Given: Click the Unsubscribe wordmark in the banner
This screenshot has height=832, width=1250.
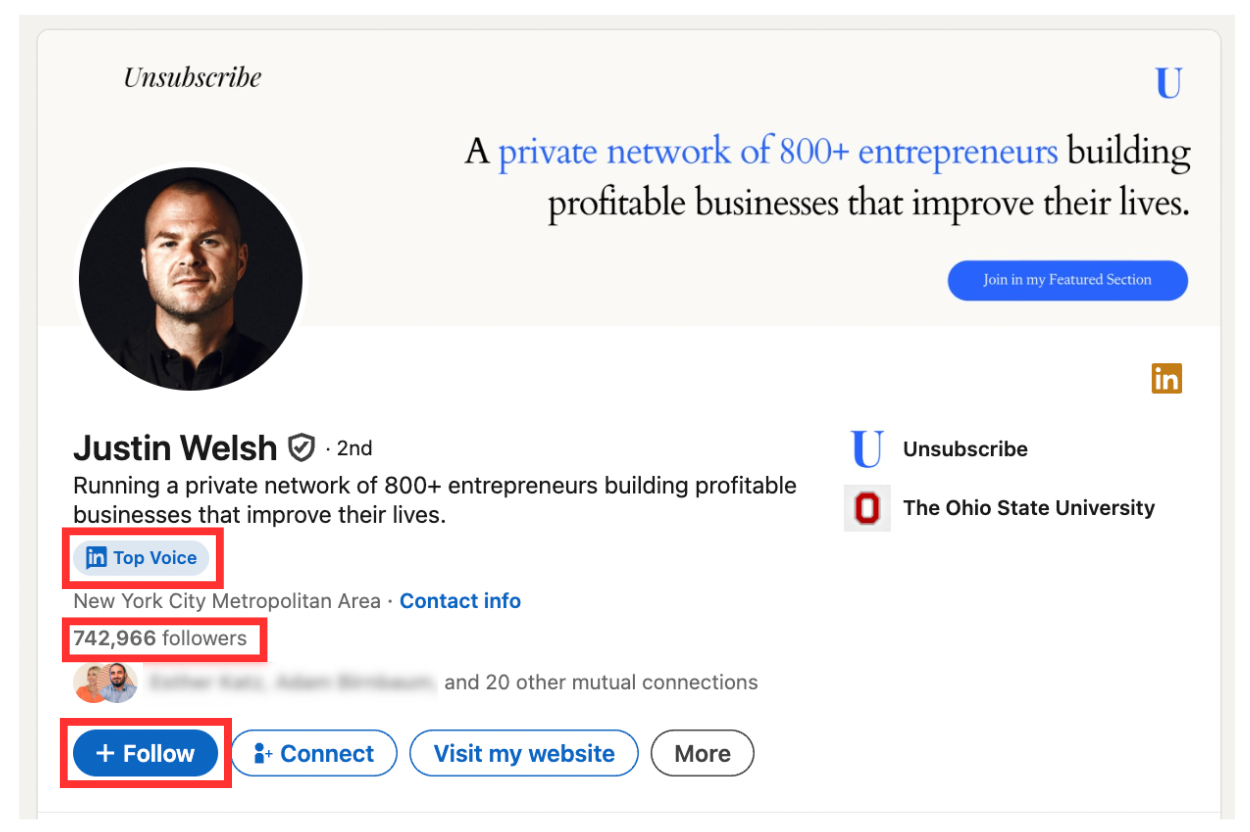Looking at the screenshot, I should click(x=193, y=77).
